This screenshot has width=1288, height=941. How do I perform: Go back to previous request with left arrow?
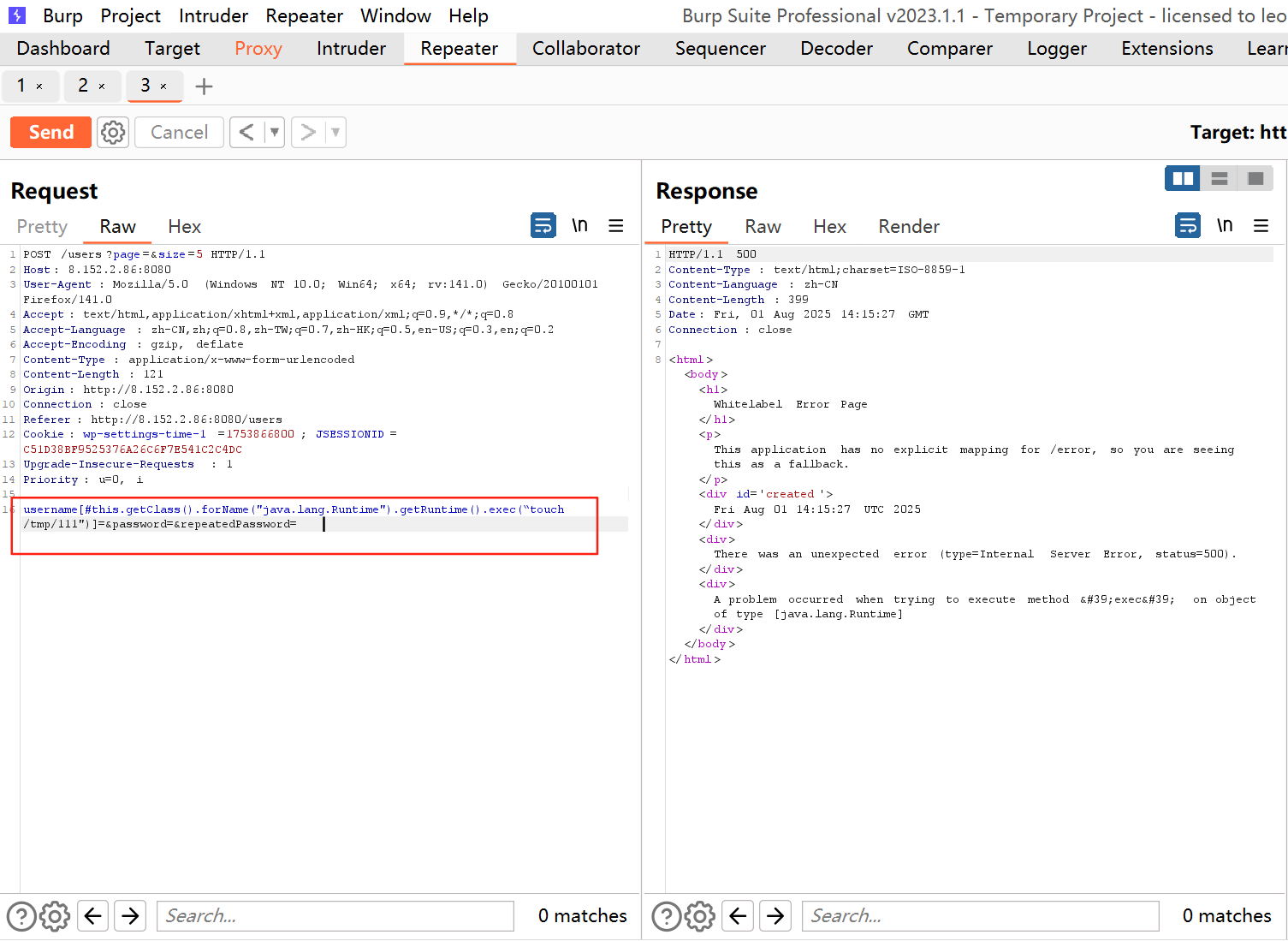pos(246,132)
